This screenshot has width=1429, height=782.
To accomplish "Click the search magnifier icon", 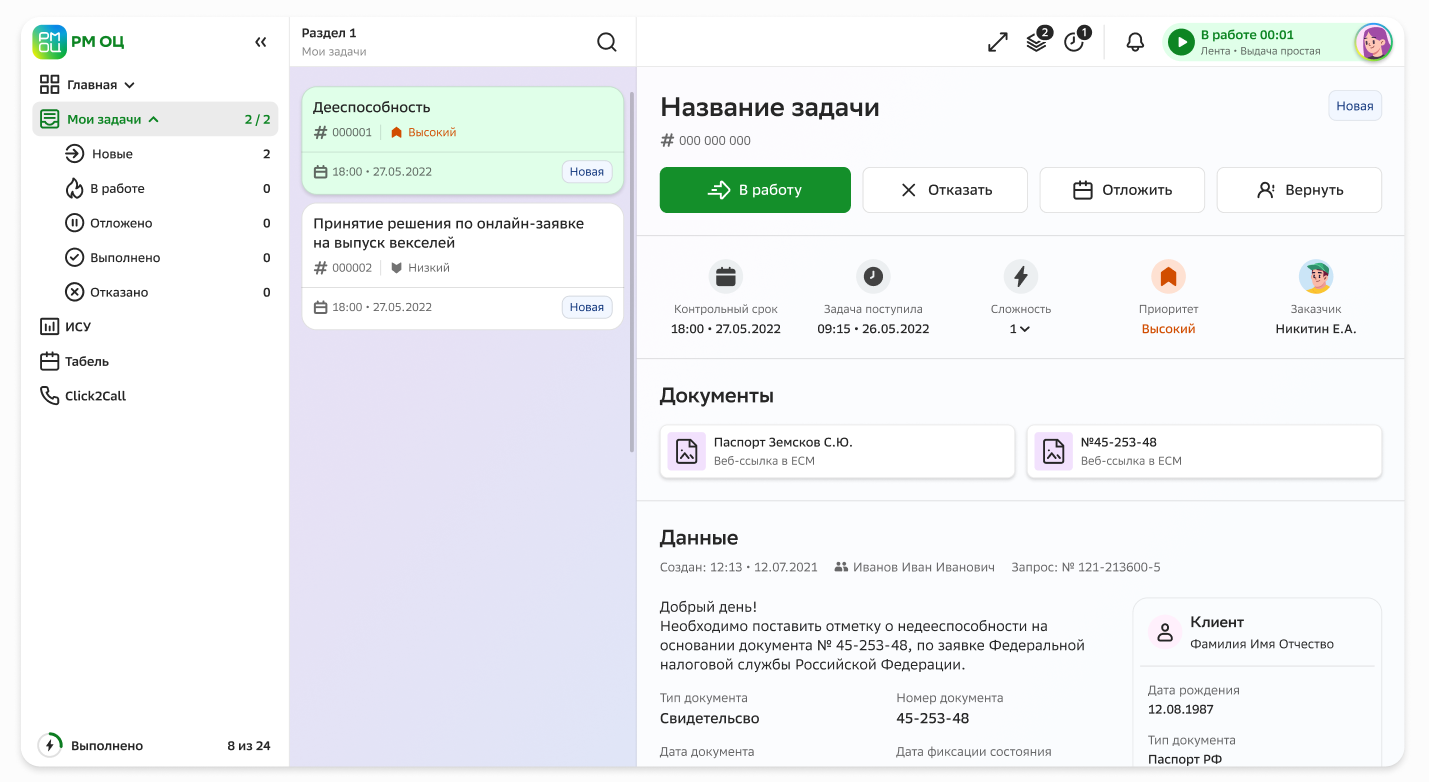I will [x=606, y=42].
